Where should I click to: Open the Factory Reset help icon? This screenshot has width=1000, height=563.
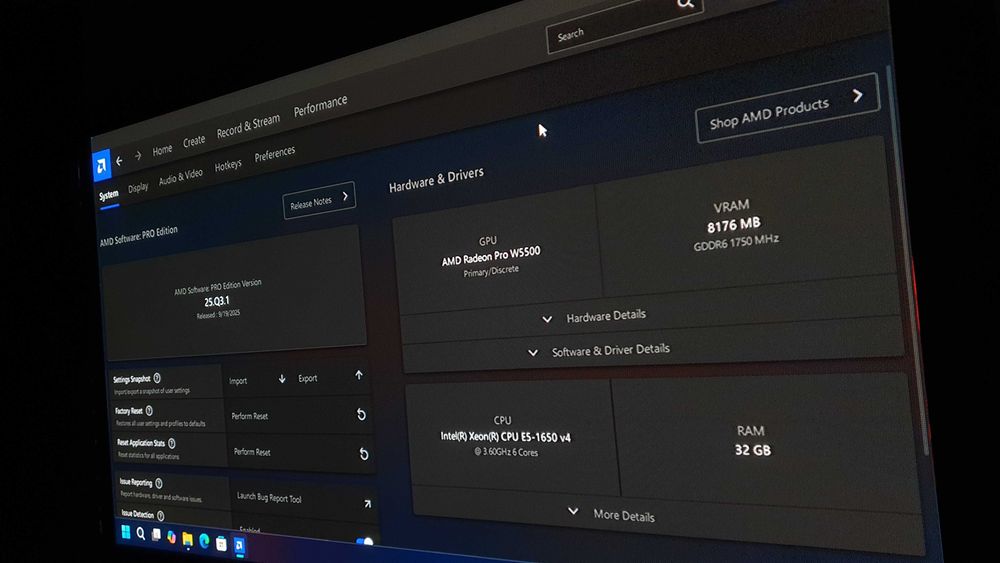point(149,411)
